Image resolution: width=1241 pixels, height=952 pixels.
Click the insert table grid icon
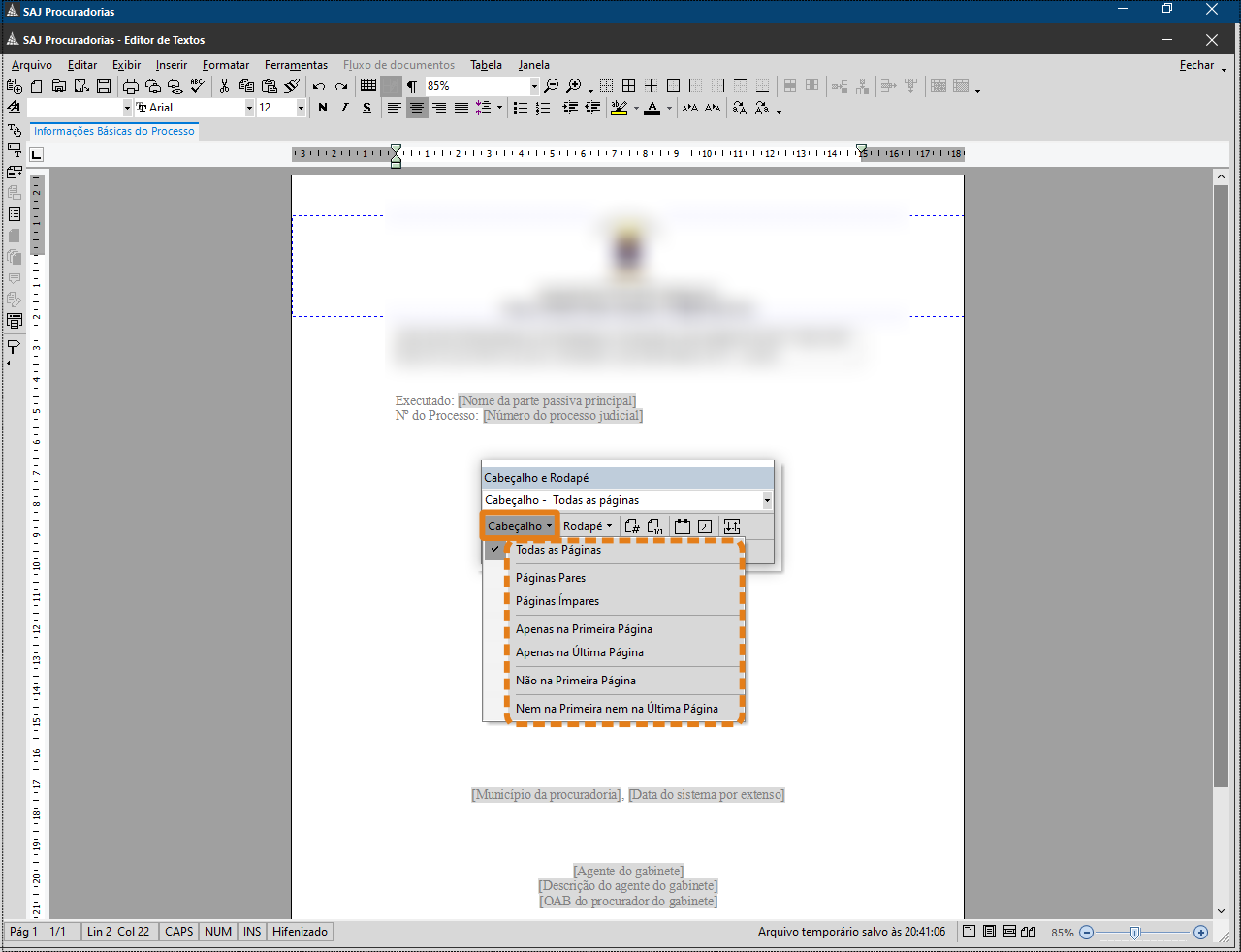[368, 86]
